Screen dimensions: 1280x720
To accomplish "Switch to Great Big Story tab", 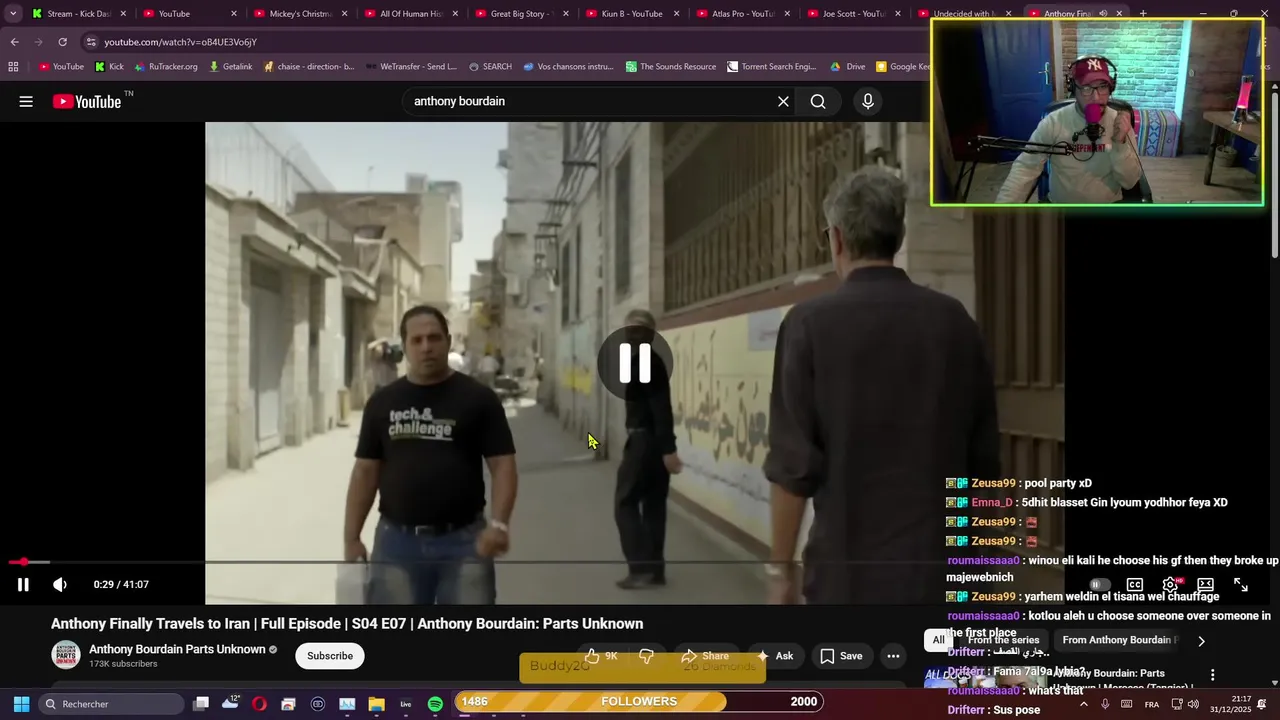I will click(521, 14).
